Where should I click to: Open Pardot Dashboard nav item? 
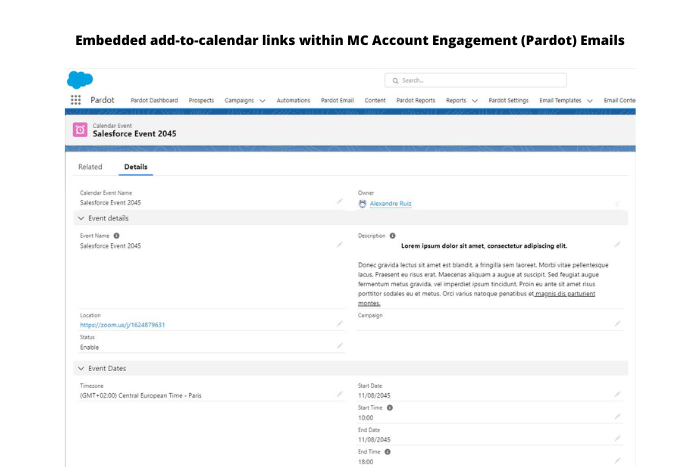[x=154, y=100]
